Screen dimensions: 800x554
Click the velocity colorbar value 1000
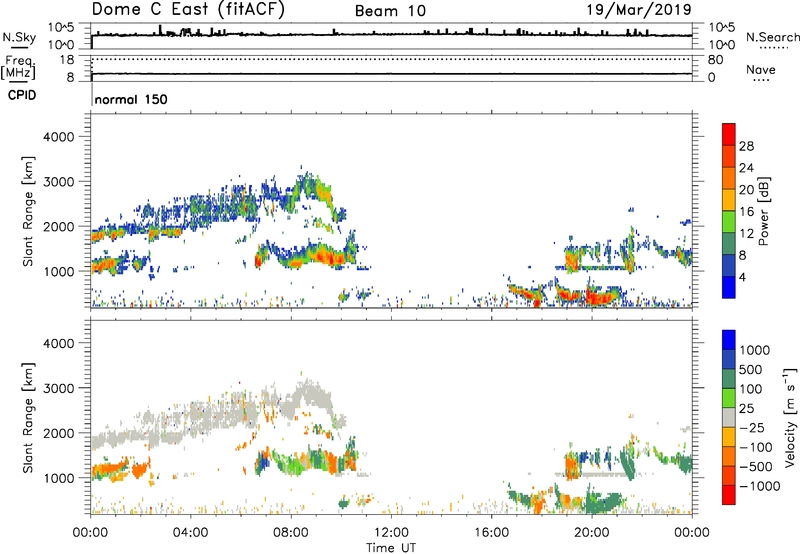pyautogui.click(x=755, y=350)
